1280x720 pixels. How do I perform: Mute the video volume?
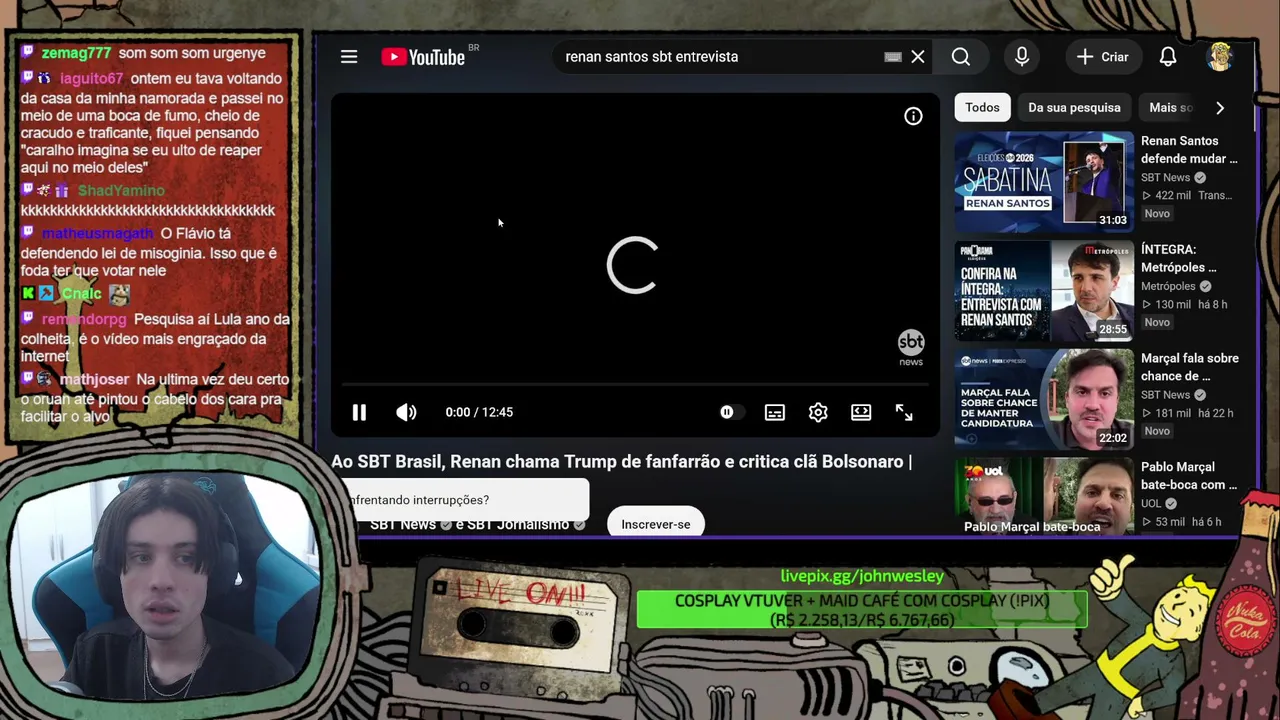pyautogui.click(x=406, y=412)
